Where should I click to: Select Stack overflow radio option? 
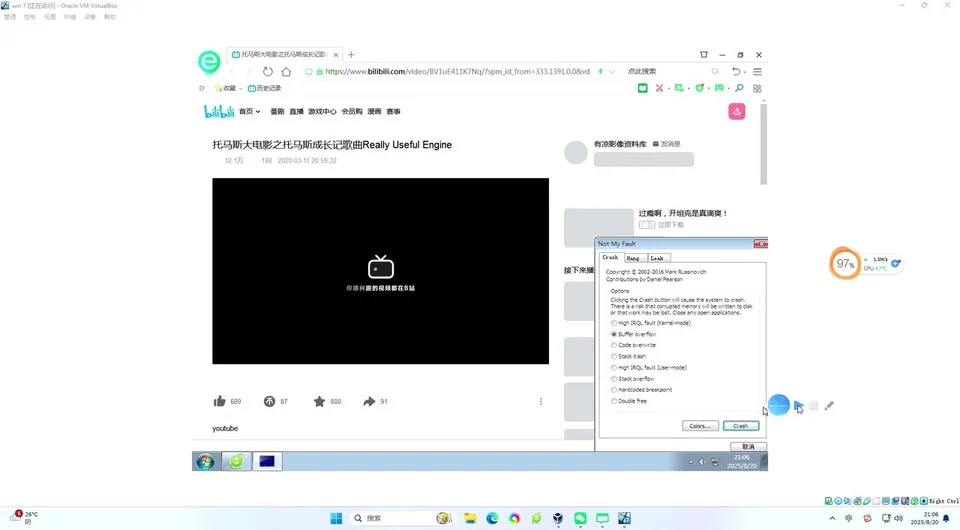tap(614, 379)
